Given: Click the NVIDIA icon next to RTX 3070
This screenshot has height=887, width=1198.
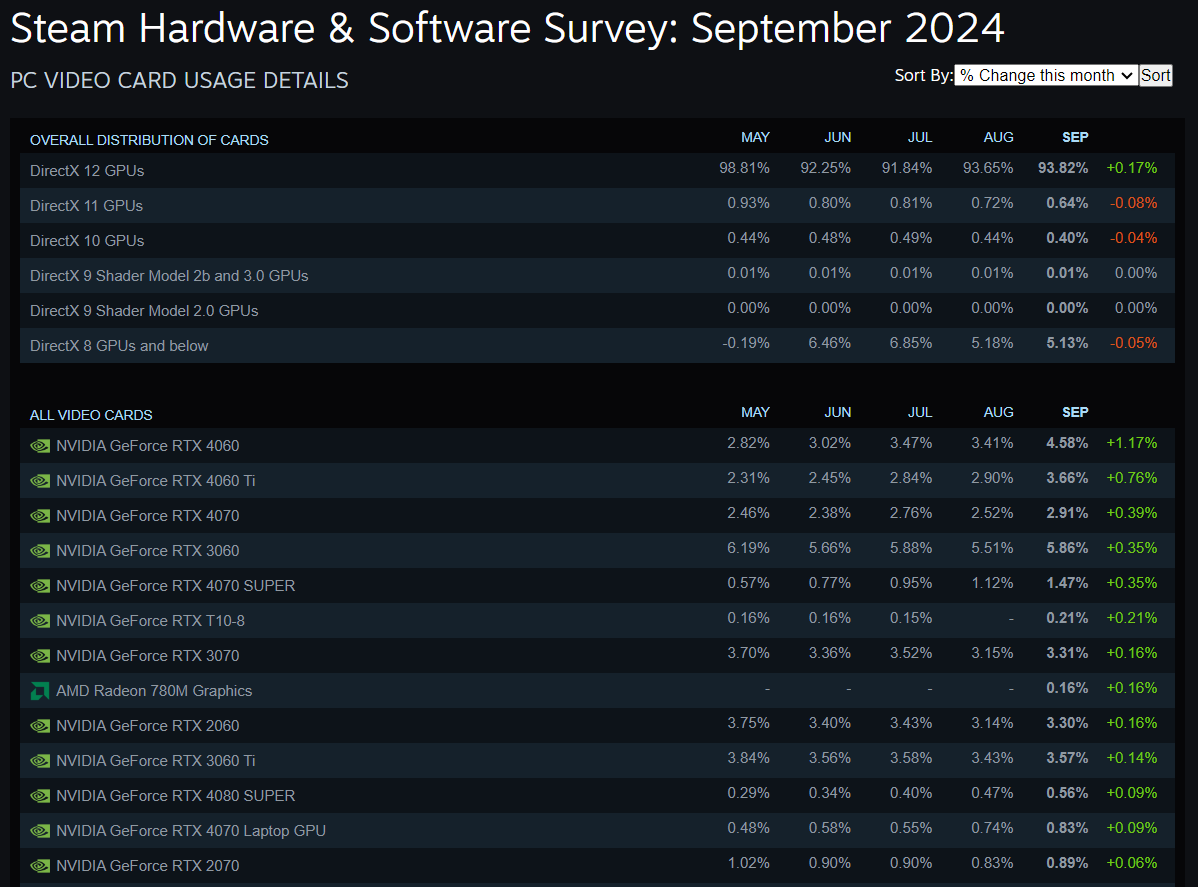Looking at the screenshot, I should pyautogui.click(x=40, y=655).
